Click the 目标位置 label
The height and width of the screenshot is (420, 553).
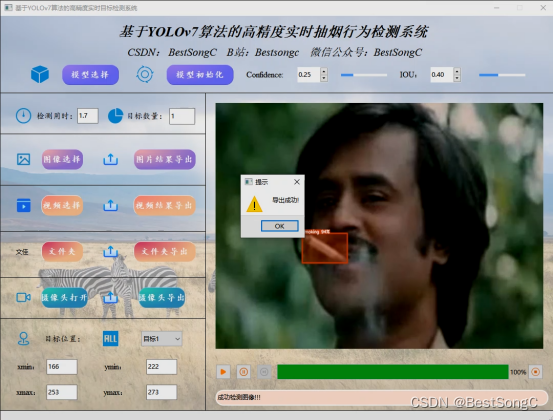point(63,339)
